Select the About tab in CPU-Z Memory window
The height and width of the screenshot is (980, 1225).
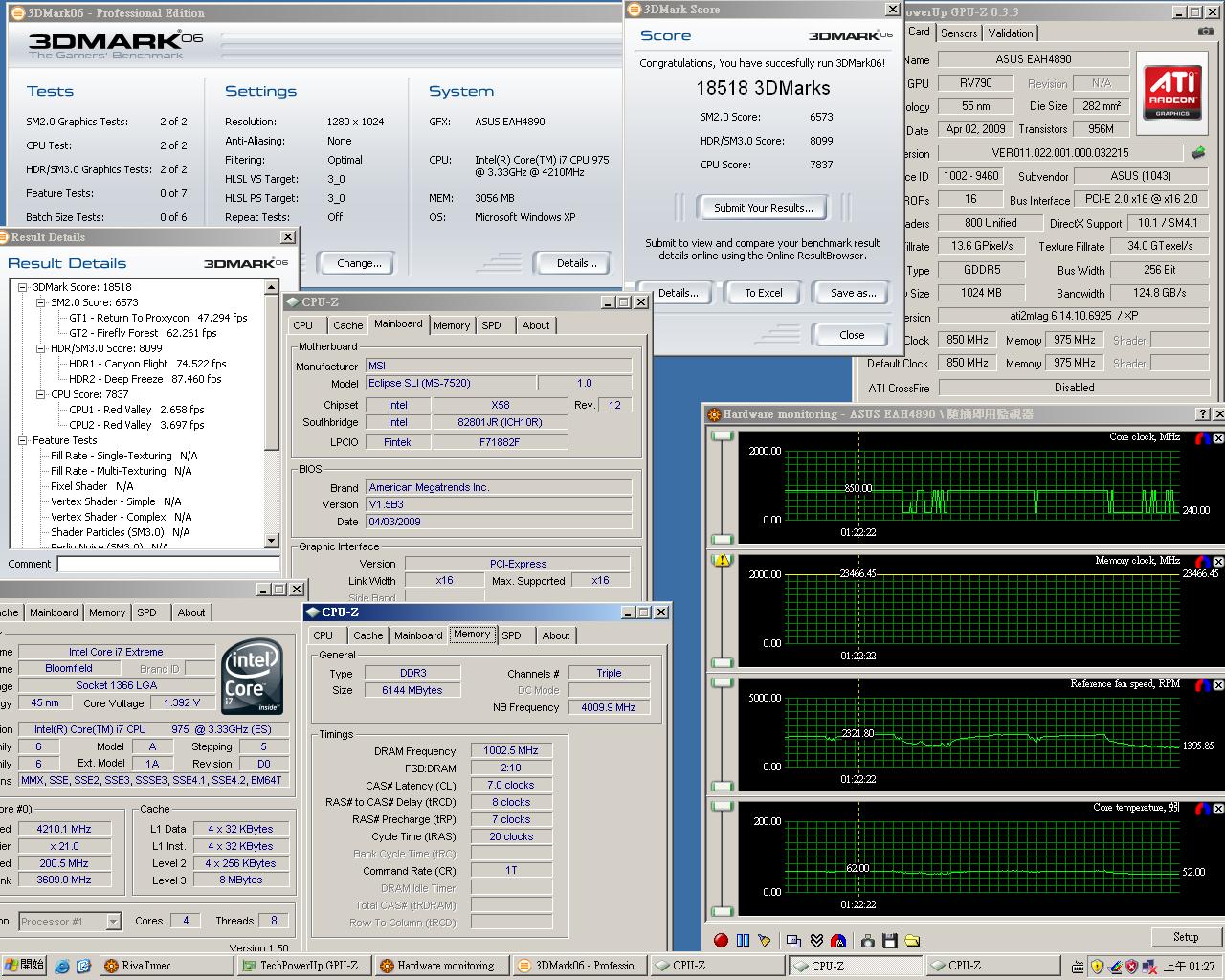click(x=556, y=635)
